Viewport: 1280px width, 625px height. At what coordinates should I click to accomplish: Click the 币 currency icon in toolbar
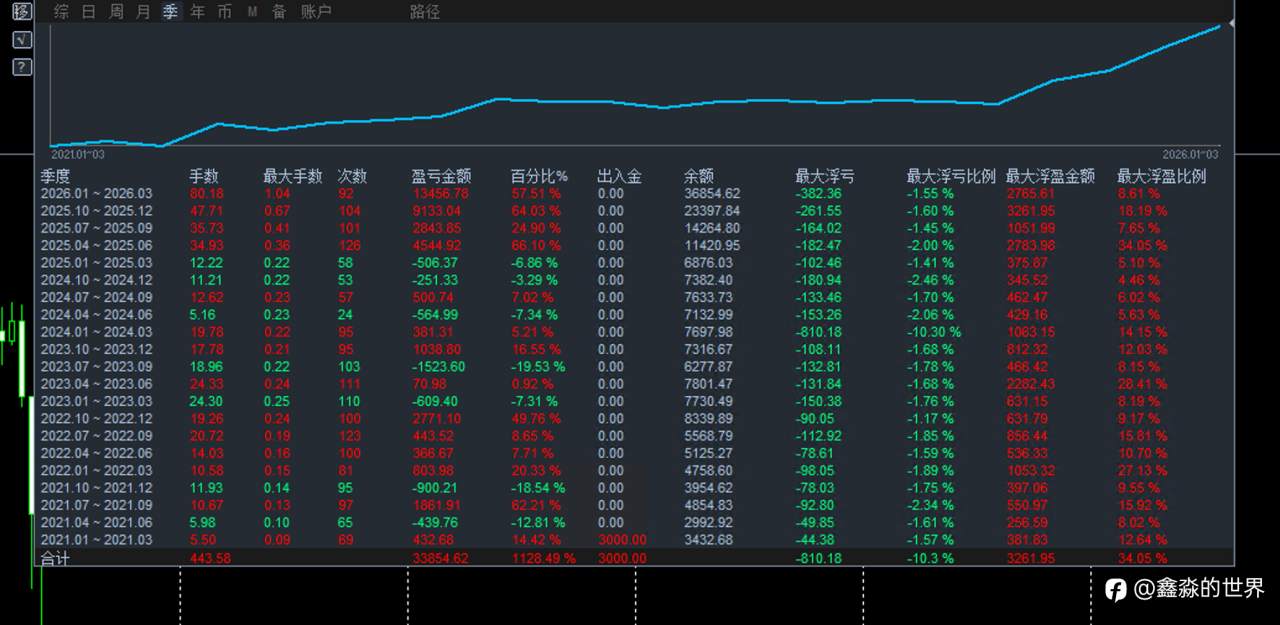(224, 12)
